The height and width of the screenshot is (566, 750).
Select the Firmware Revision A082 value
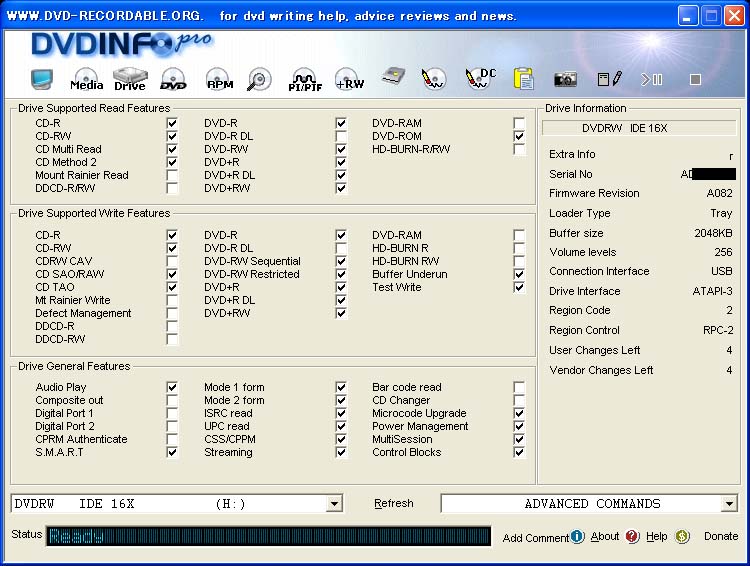pyautogui.click(x=719, y=193)
